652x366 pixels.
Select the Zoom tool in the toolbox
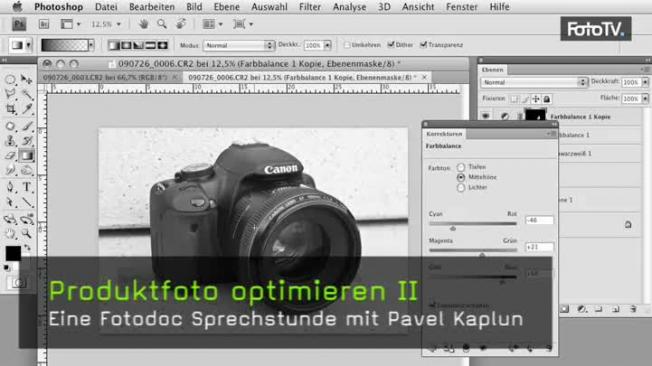27,234
